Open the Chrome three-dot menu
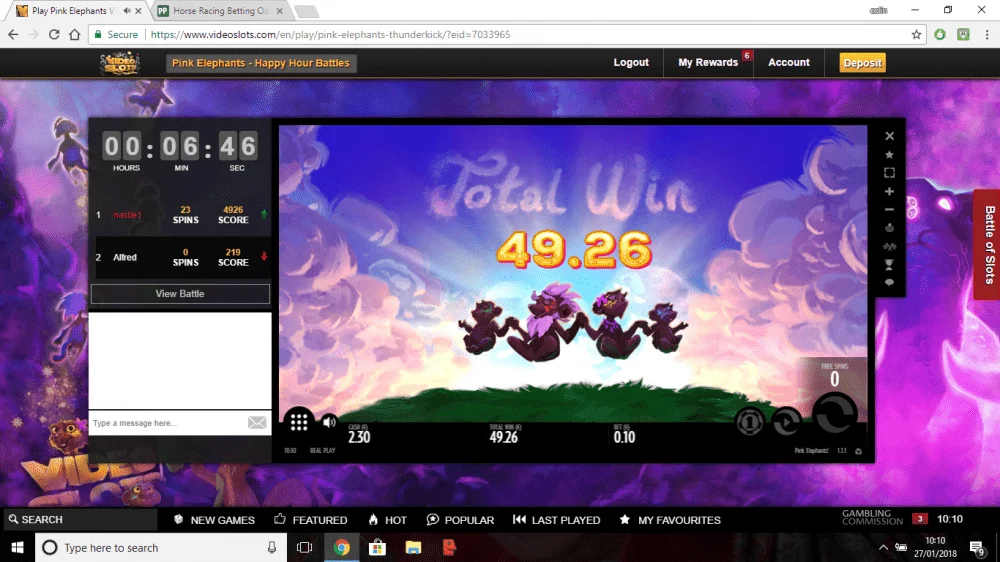This screenshot has height=562, width=1000. 987,34
